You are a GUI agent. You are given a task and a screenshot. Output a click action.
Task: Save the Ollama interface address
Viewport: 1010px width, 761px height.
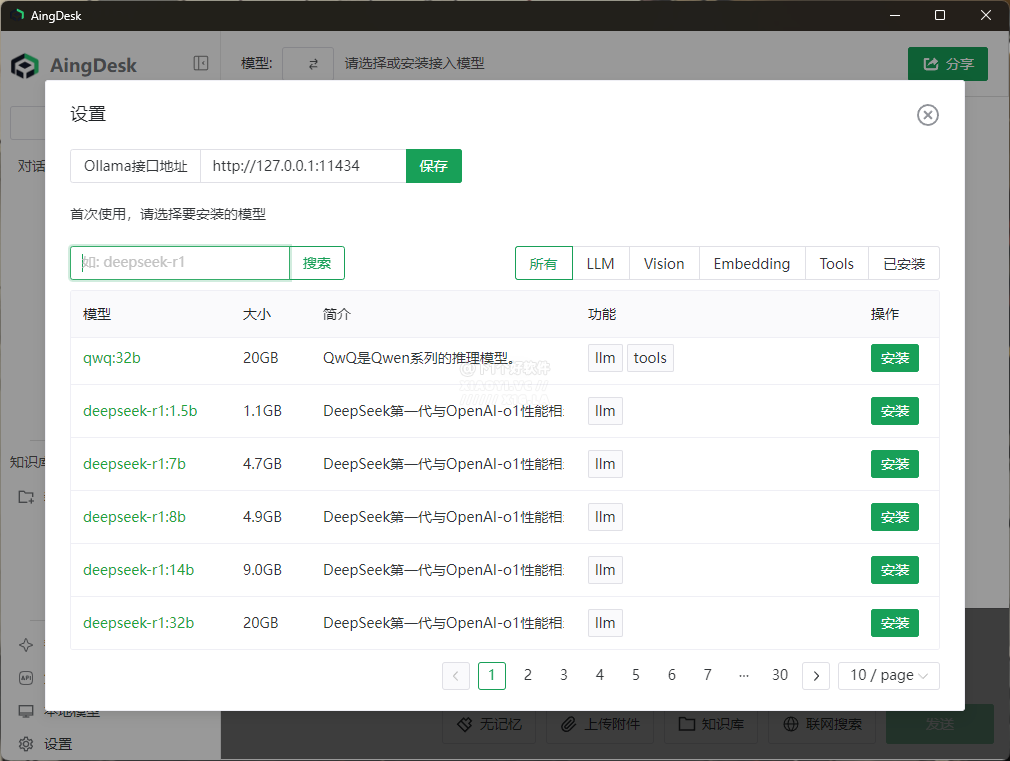[433, 166]
